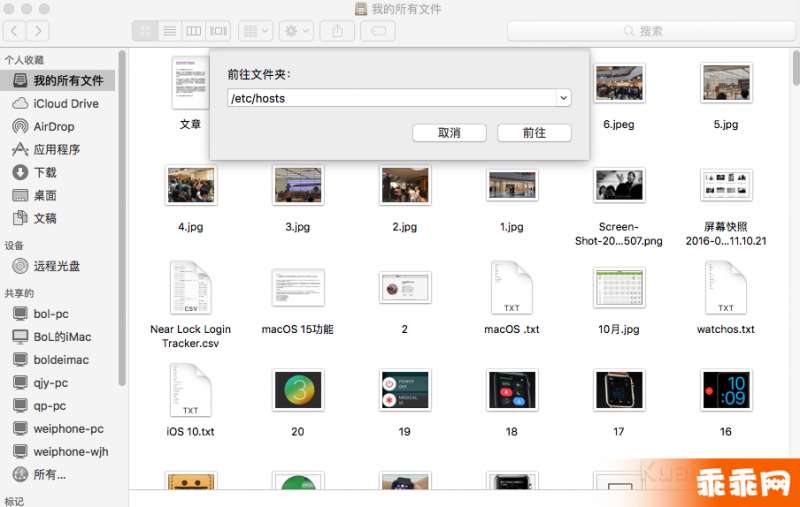Click the sidebar vertical scrollbar
The image size is (800, 507).
(x=122, y=218)
